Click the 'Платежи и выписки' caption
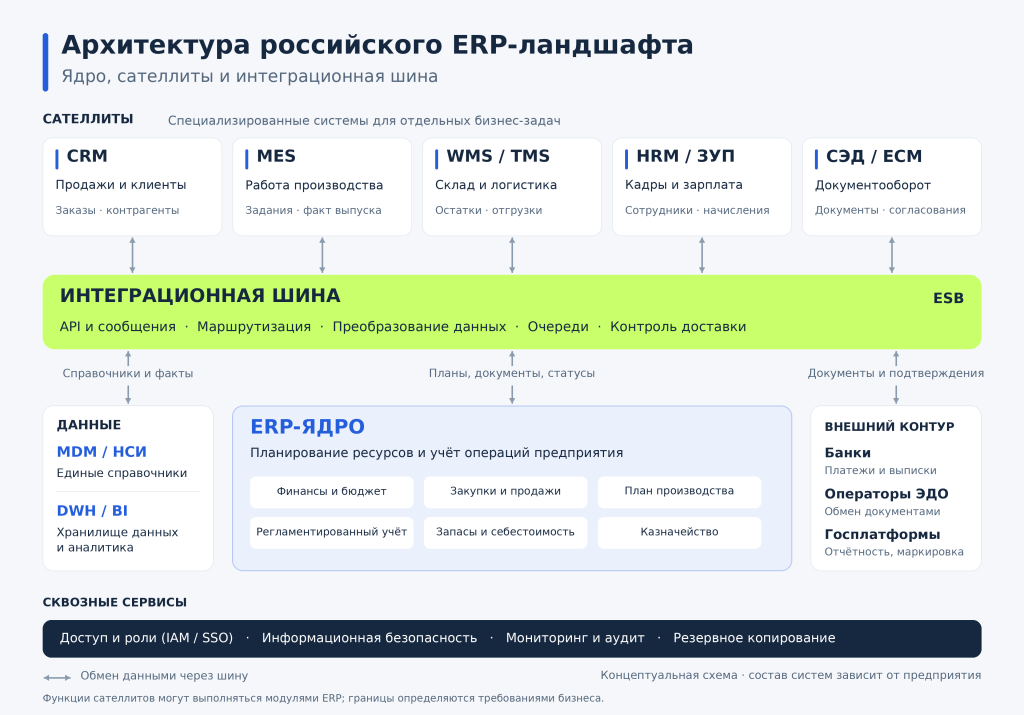This screenshot has height=715, width=1024. pyautogui.click(x=880, y=470)
